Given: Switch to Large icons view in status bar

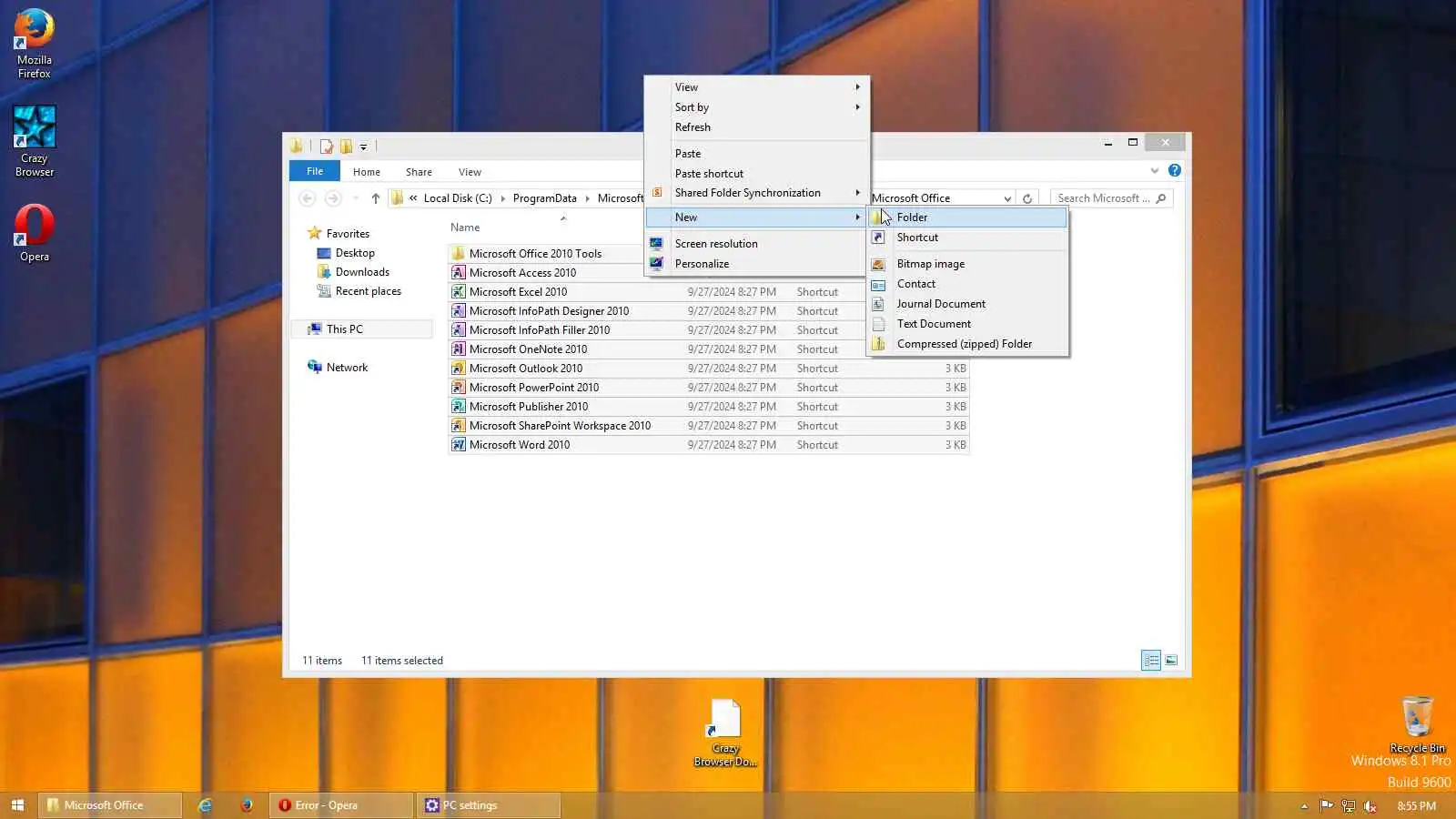Looking at the screenshot, I should click(1171, 661).
